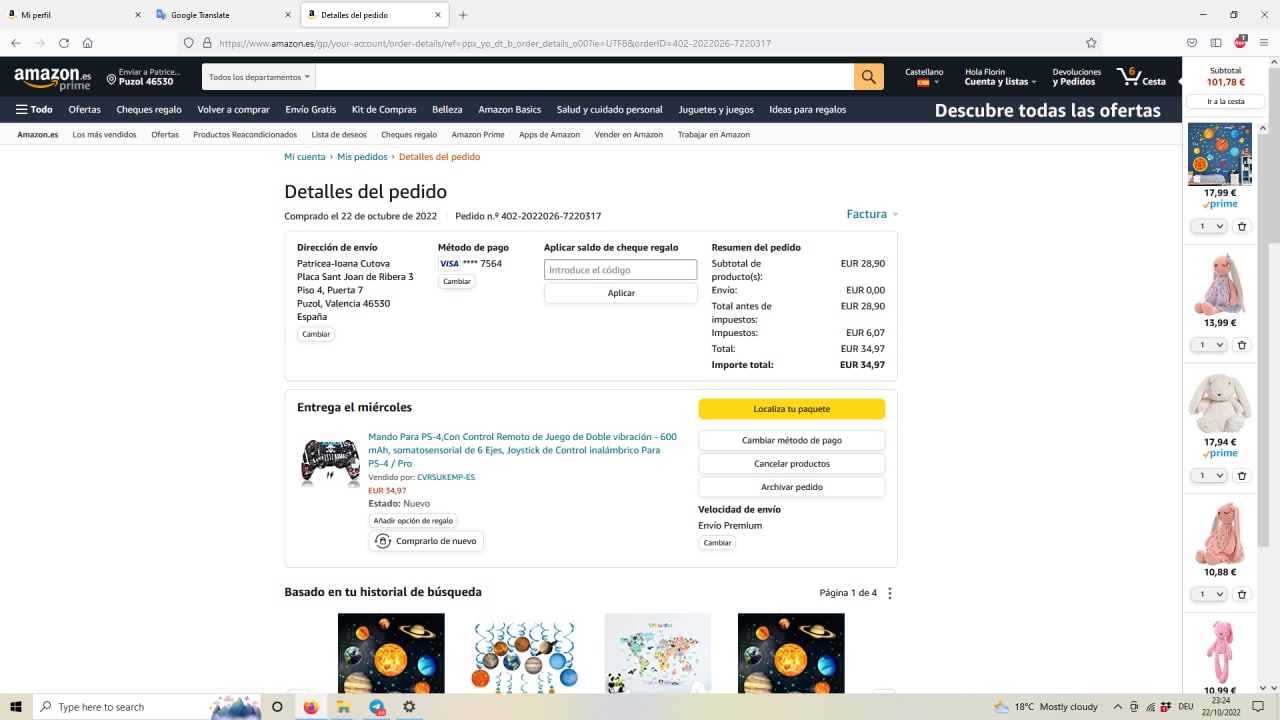Open the Mando Para PS-4 product link
The height and width of the screenshot is (720, 1280).
coord(522,450)
